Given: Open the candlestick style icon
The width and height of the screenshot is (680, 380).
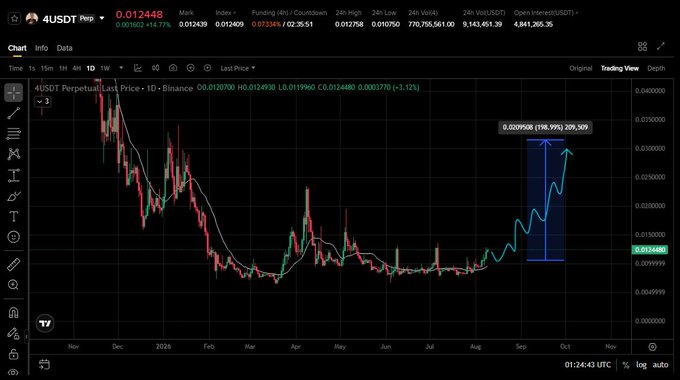Looking at the screenshot, I should 155,68.
